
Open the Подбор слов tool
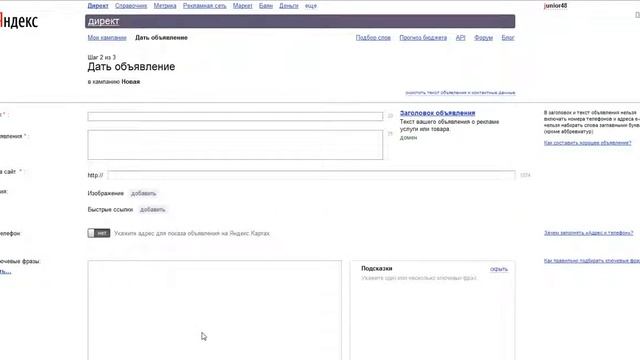point(373,38)
